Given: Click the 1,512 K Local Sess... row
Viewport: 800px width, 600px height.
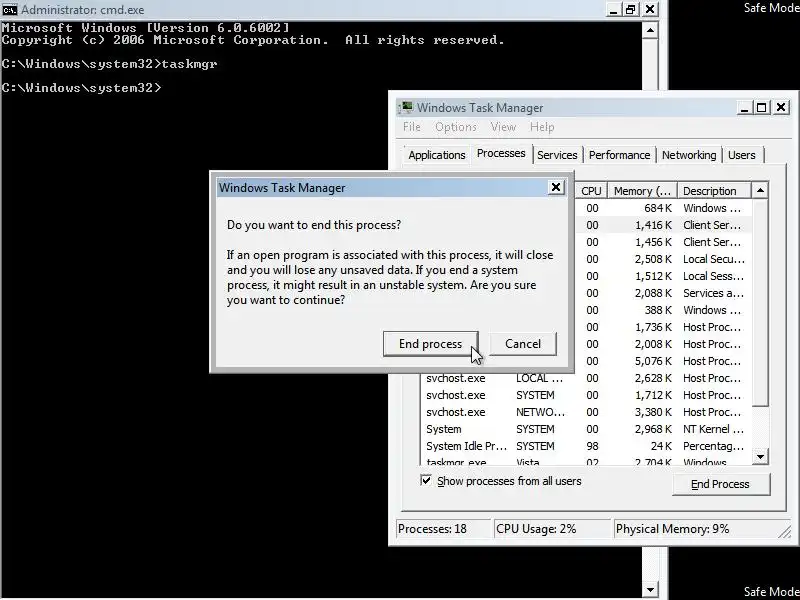Looking at the screenshot, I should click(x=663, y=276).
